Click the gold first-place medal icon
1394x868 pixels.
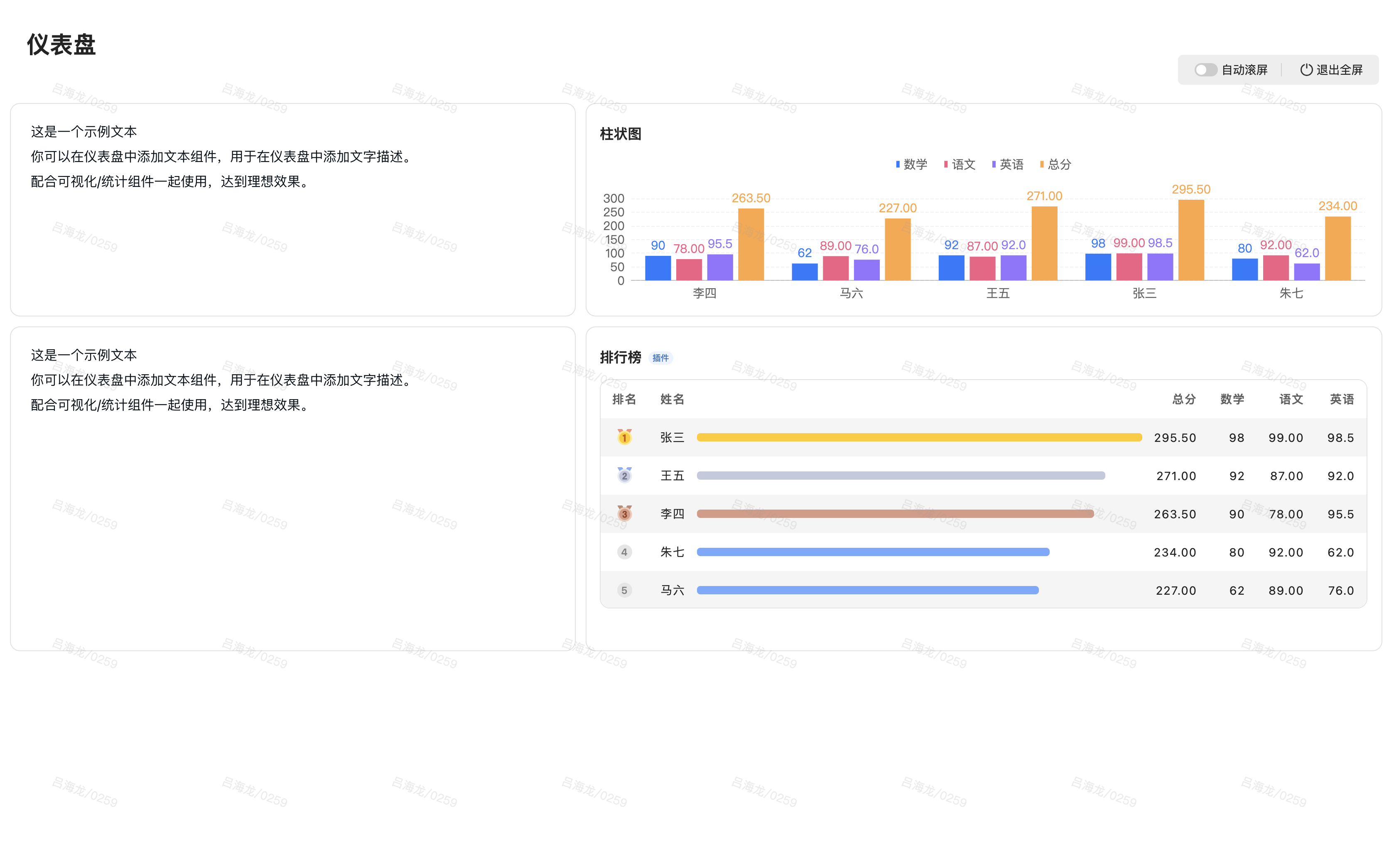click(x=624, y=437)
